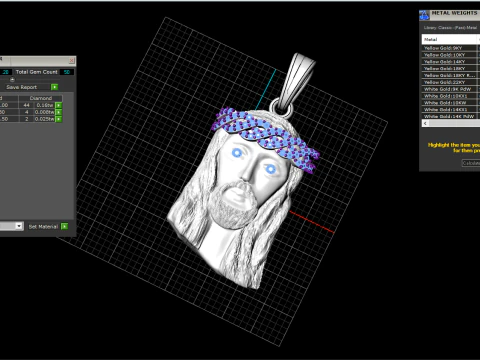The width and height of the screenshot is (480, 360).
Task: Click green arrow next to Set Material
Action: (x=65, y=226)
